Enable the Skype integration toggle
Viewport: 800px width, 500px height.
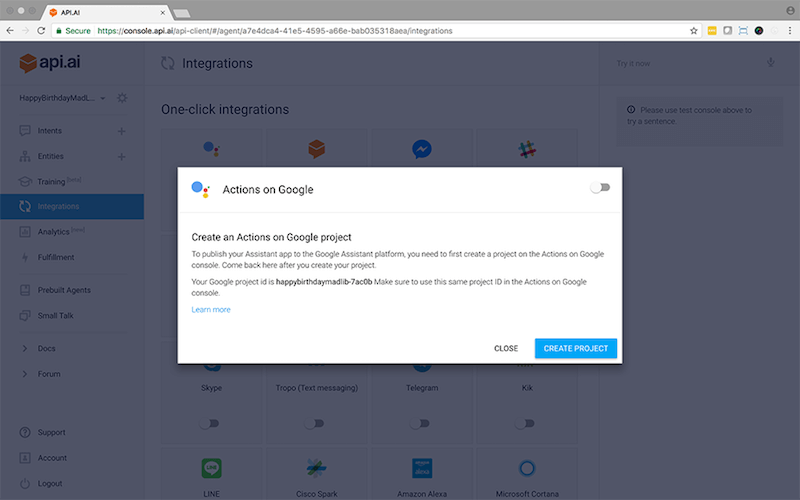coord(209,423)
